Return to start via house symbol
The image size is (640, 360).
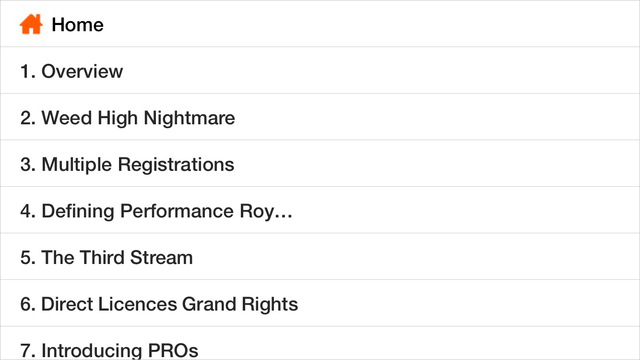pyautogui.click(x=31, y=24)
